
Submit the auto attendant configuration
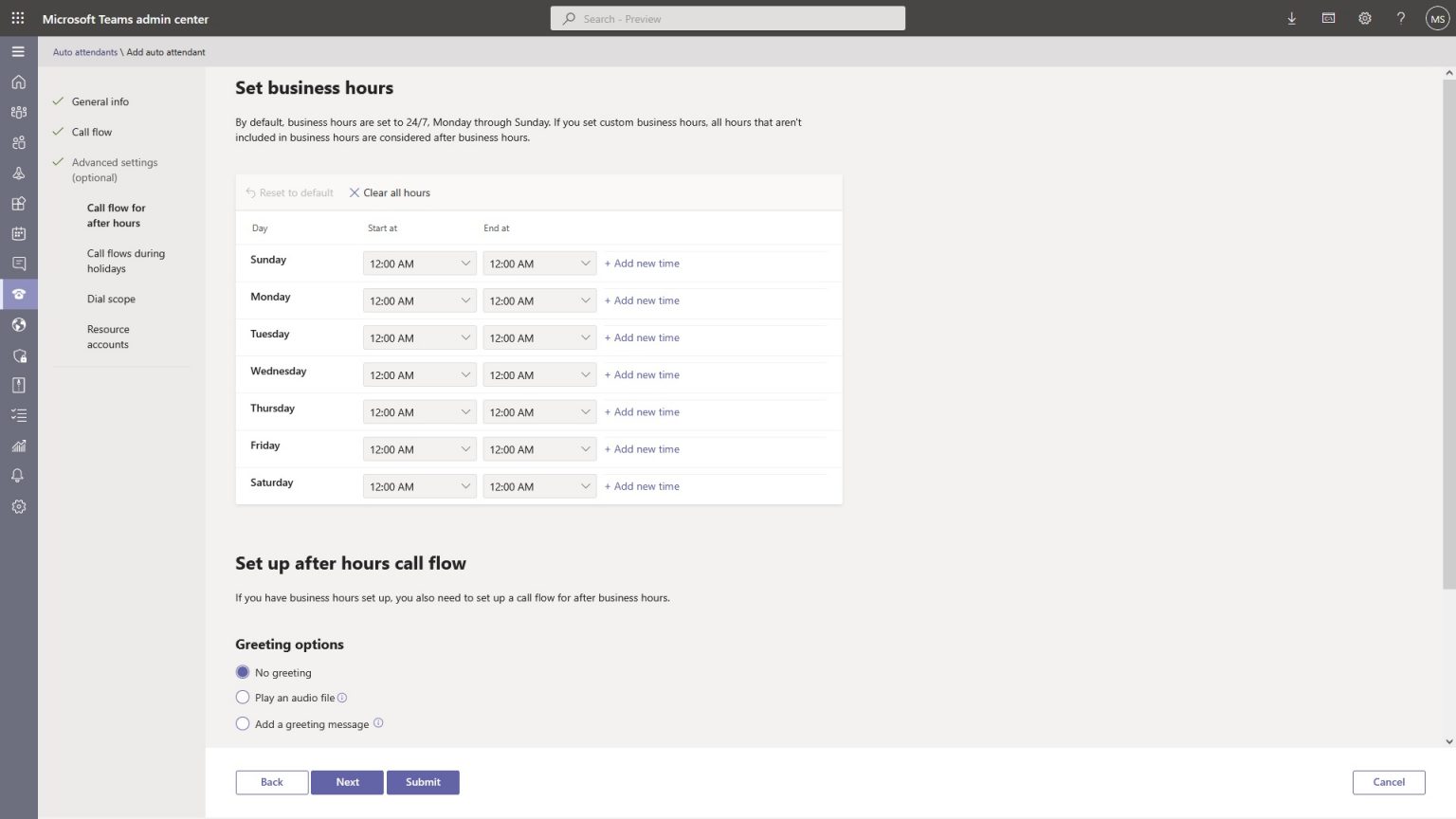pyautogui.click(x=423, y=782)
